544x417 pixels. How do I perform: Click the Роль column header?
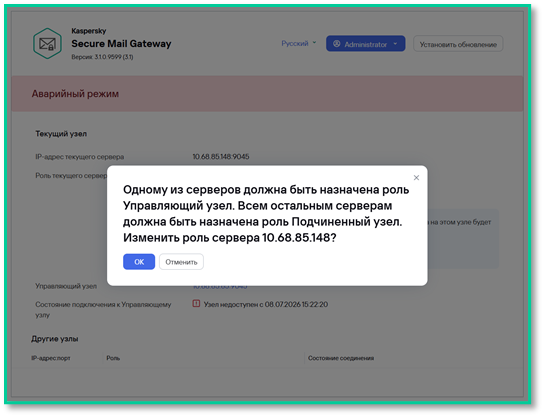pyautogui.click(x=113, y=358)
